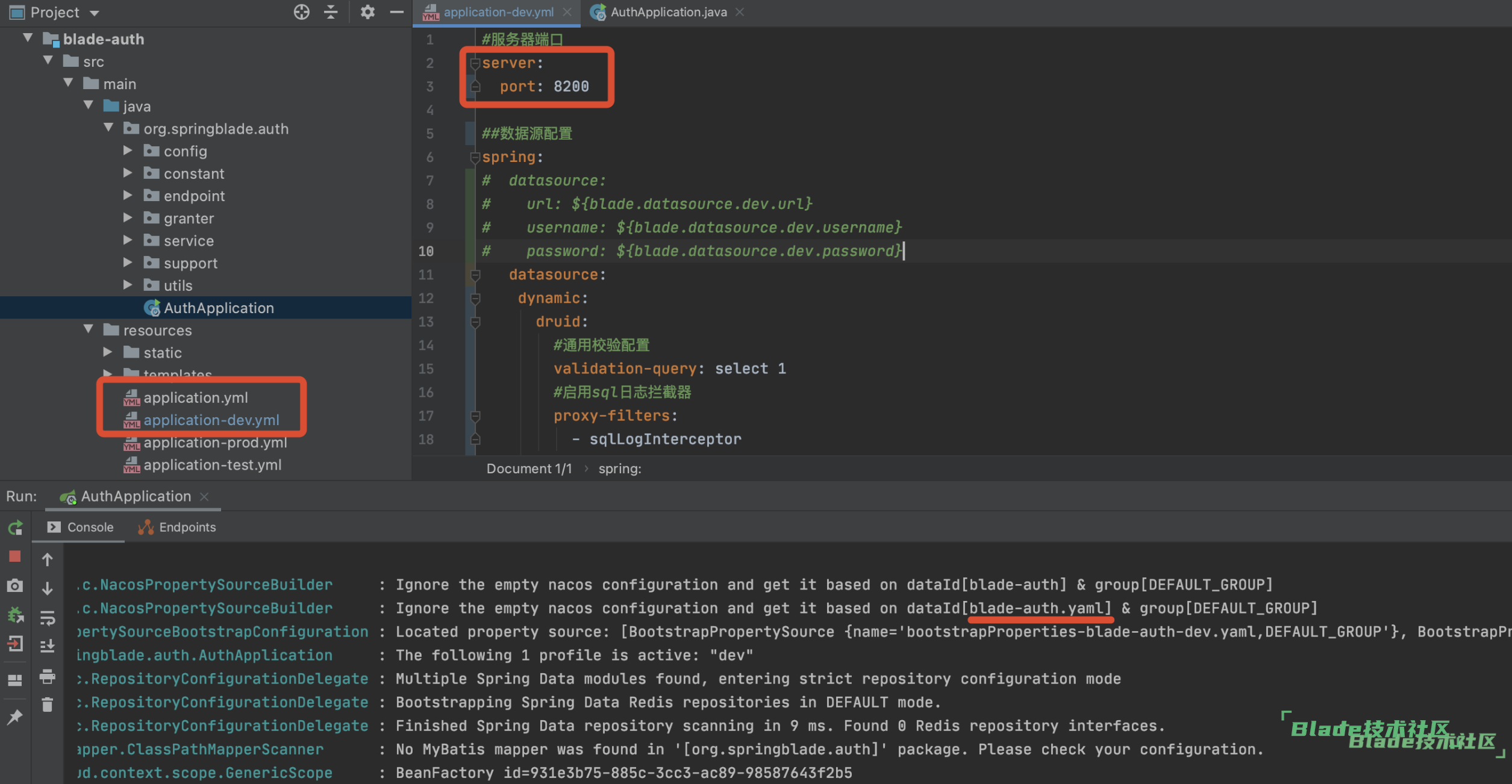
Task: Jump up the stack trace with up arrow
Action: [x=47, y=559]
